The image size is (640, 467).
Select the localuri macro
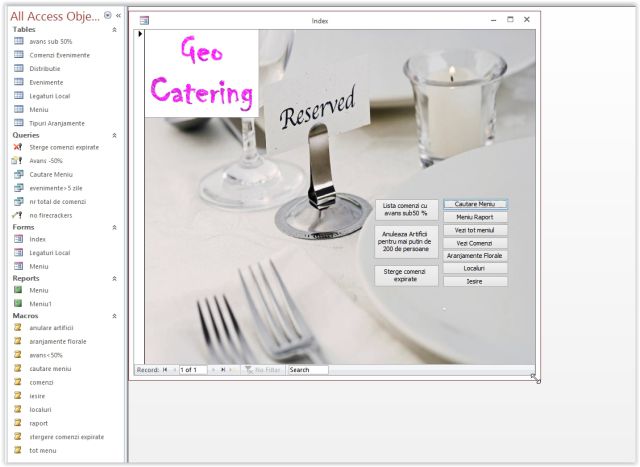[40, 409]
